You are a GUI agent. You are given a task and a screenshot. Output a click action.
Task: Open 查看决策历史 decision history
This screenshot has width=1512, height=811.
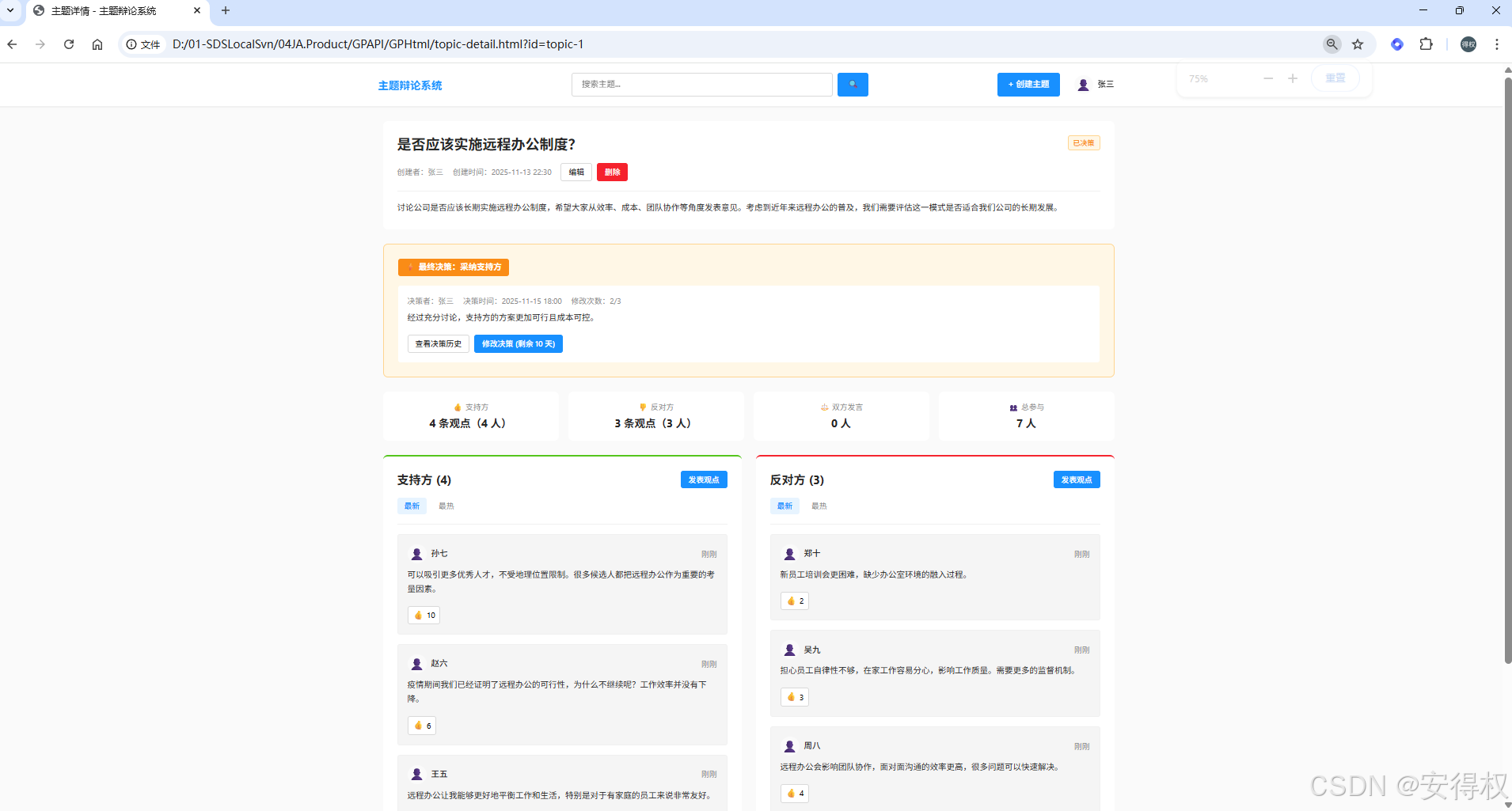pos(438,343)
